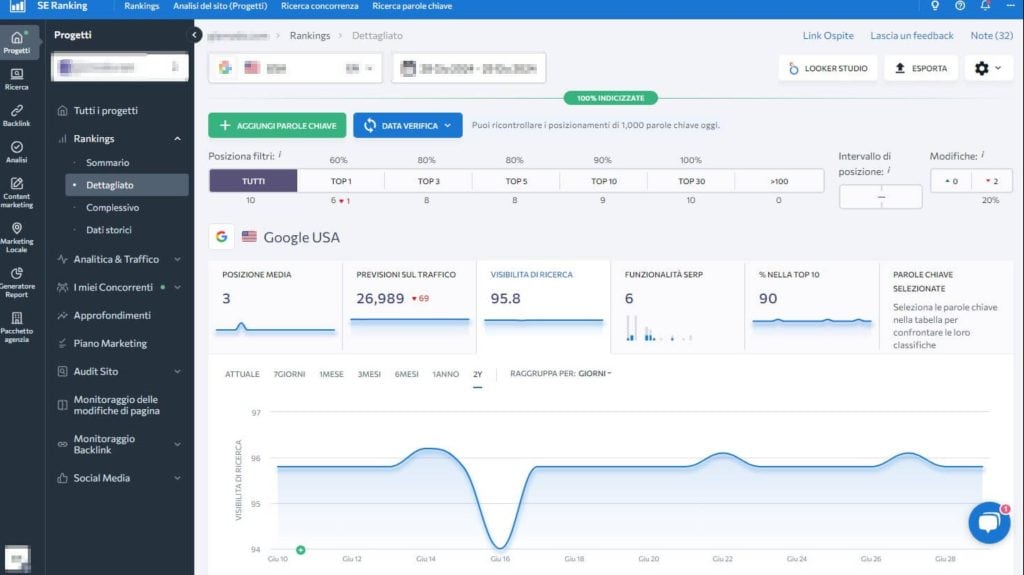Select the TOP 5 position filter

(516, 181)
